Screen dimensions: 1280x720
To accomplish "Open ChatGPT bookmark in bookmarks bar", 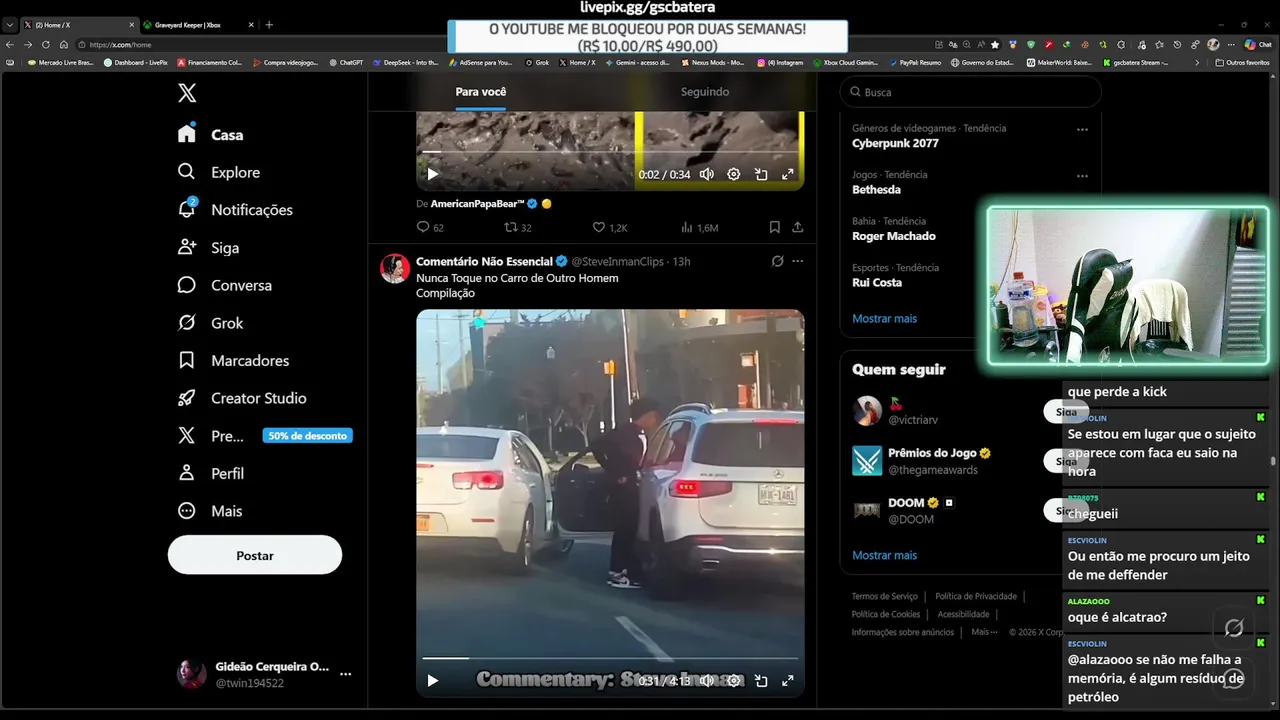I will (x=346, y=62).
